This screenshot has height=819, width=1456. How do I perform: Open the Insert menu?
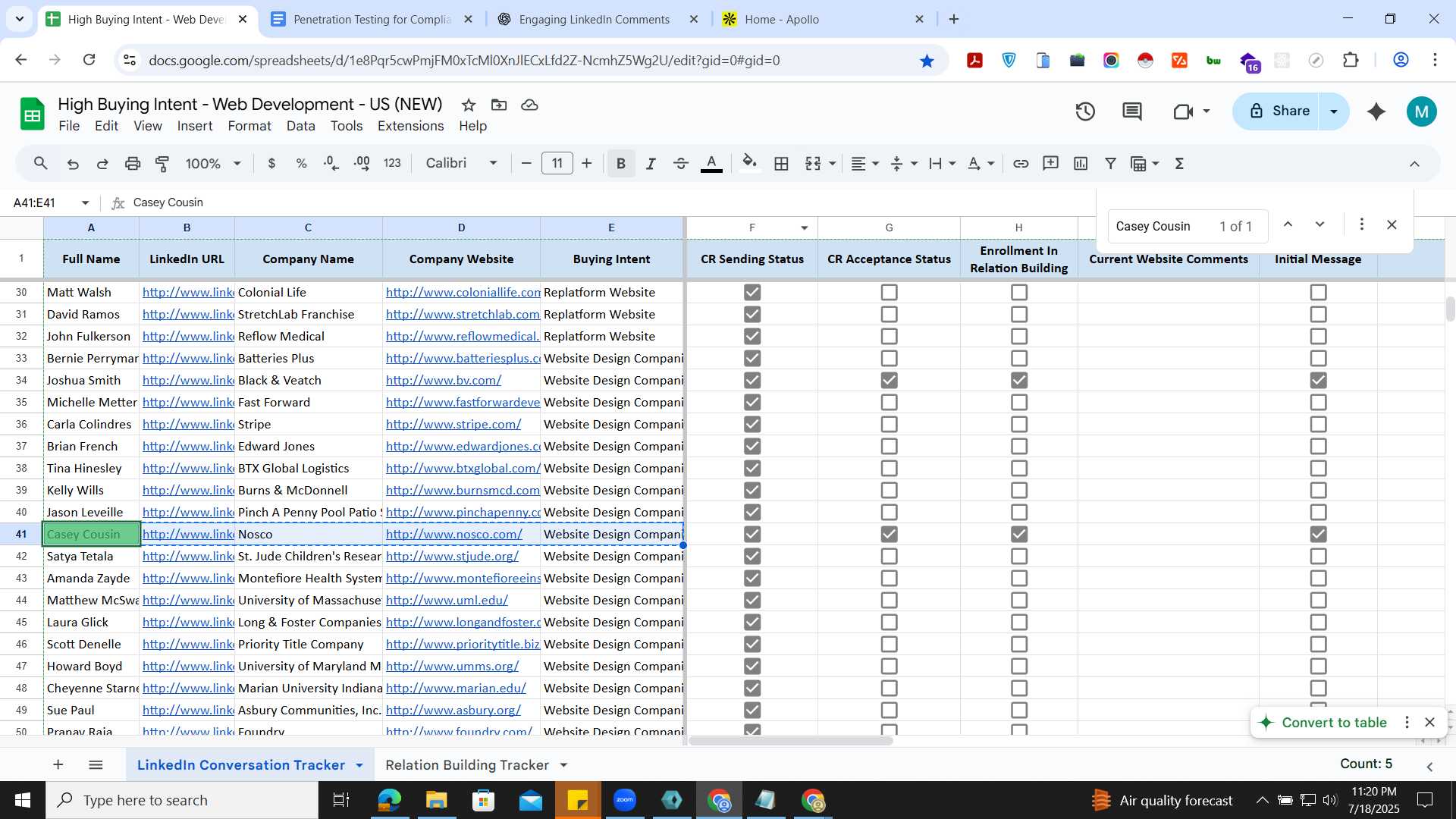click(195, 126)
